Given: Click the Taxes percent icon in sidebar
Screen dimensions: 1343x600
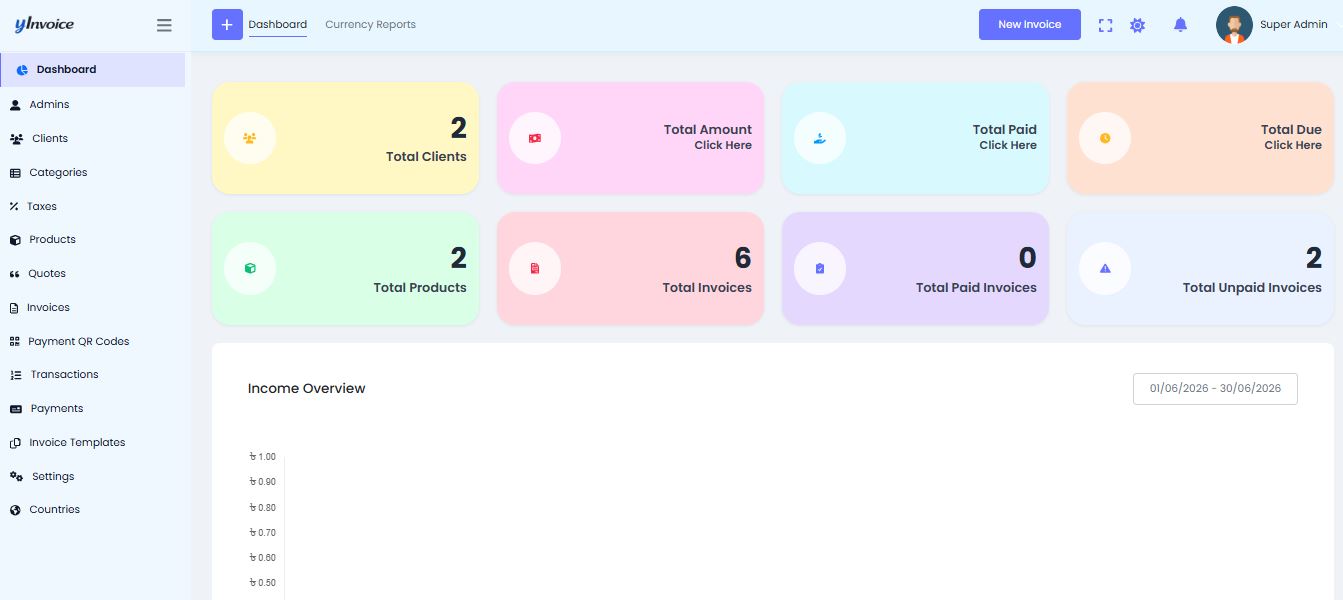Looking at the screenshot, I should 14,206.
